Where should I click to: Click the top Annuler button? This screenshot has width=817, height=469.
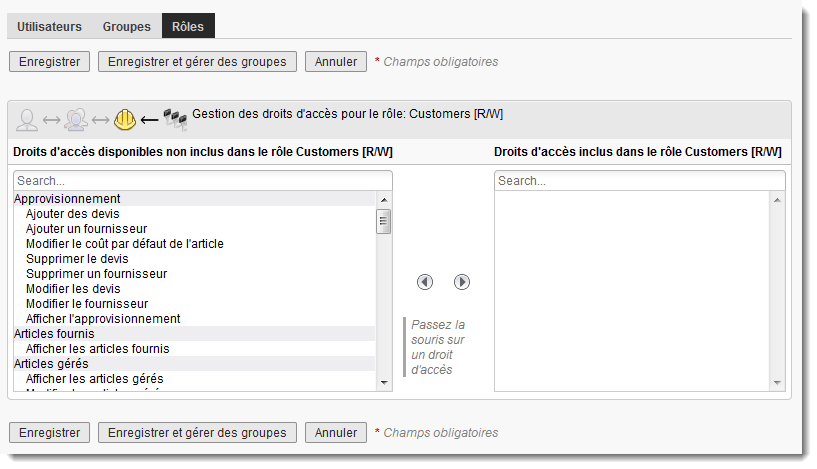click(x=336, y=61)
